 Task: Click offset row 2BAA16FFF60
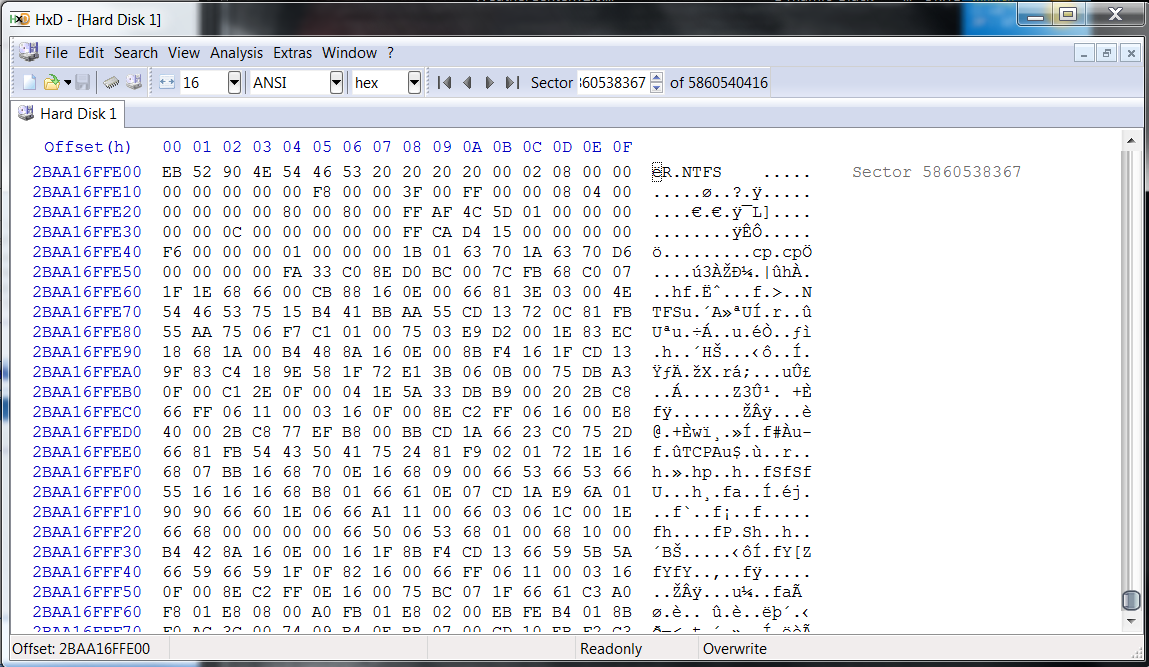click(86, 612)
